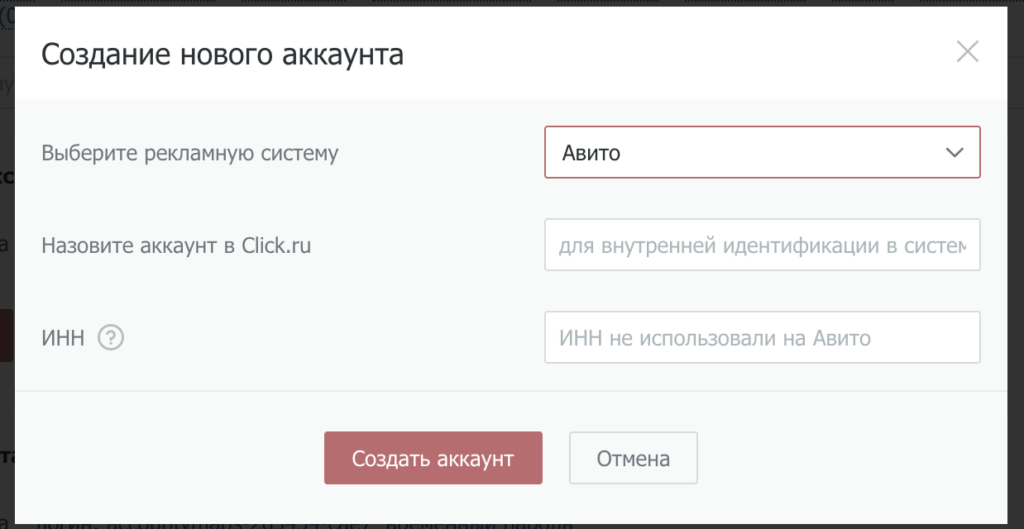Click the Назовите аккаунт в Click.ru label
The width and height of the screenshot is (1024, 529).
tap(176, 245)
